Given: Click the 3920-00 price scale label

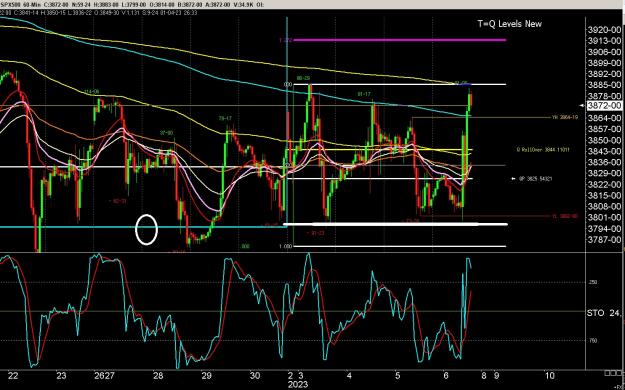Looking at the screenshot, I should pyautogui.click(x=604, y=30).
